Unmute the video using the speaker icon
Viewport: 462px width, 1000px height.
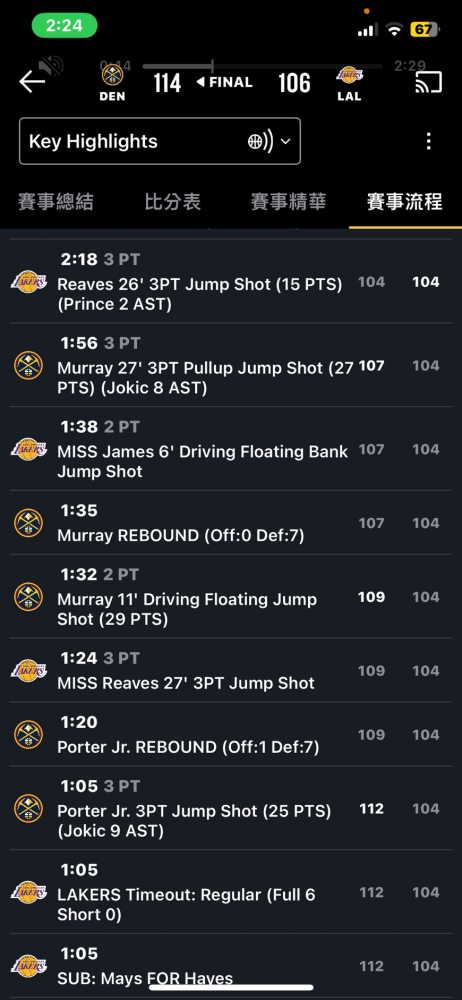(50, 66)
